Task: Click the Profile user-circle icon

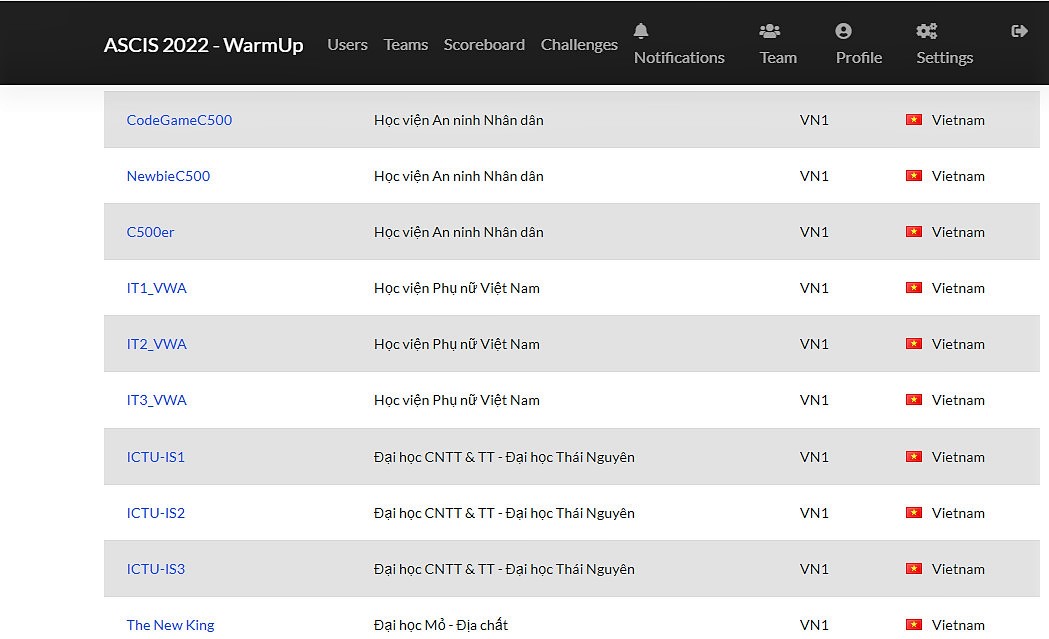Action: (x=843, y=31)
